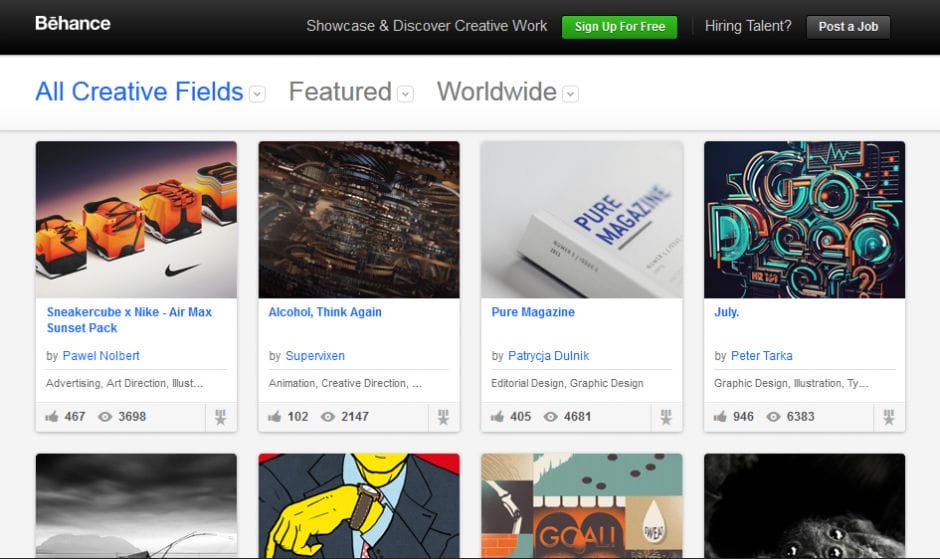Open the yellow hand wristwatch illustration thumbnail
The image size is (940, 559).
[359, 506]
